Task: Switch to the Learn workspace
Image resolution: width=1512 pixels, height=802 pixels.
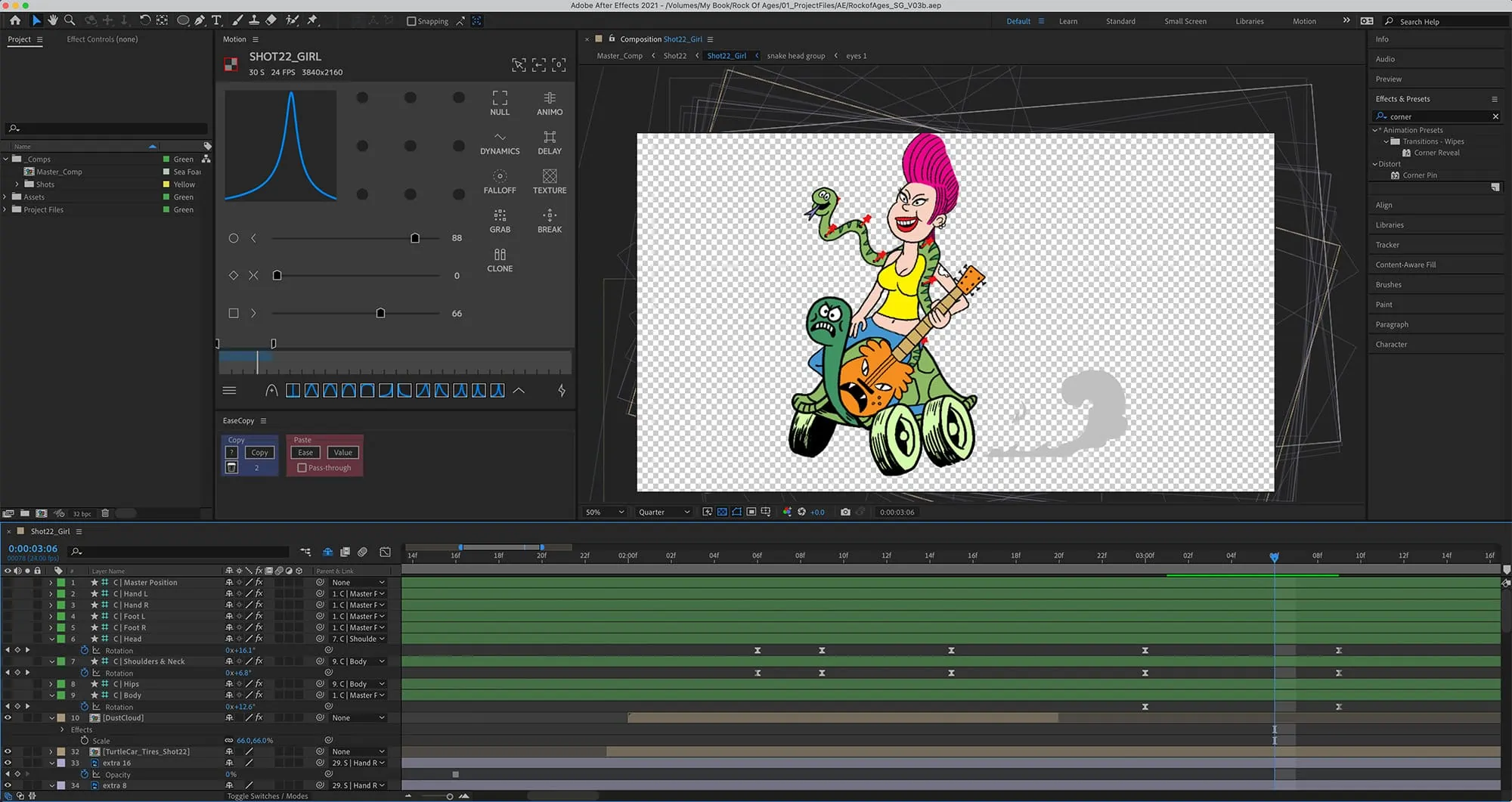Action: click(x=1068, y=21)
